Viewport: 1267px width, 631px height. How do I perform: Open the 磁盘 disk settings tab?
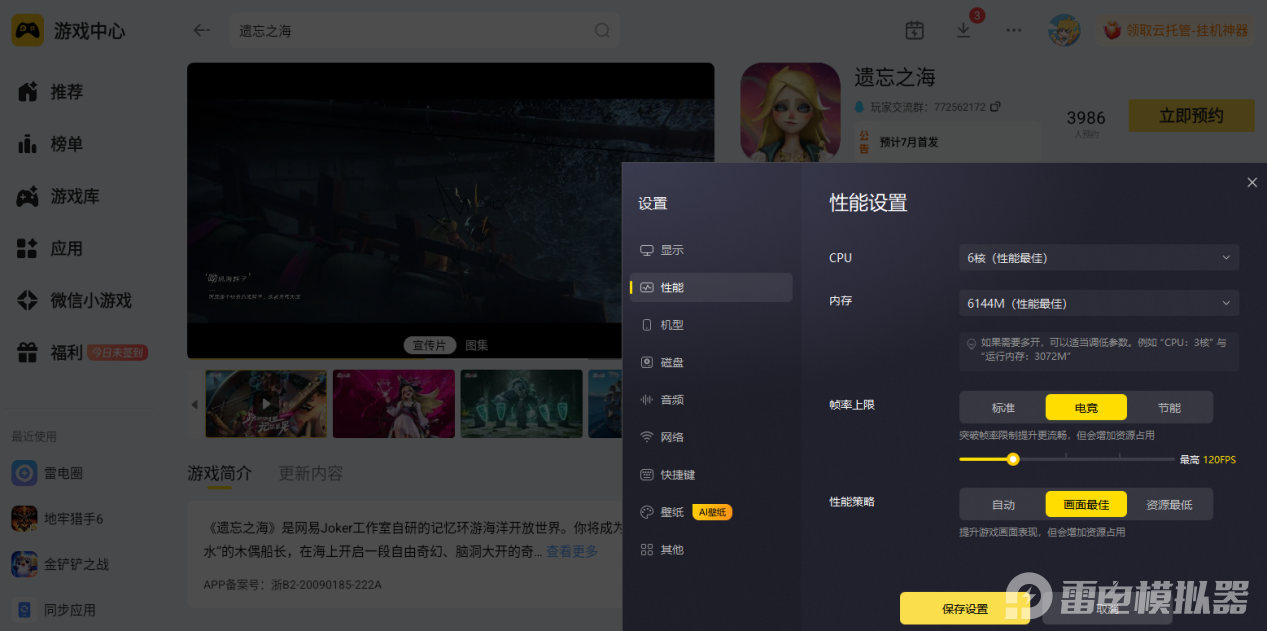(x=711, y=362)
